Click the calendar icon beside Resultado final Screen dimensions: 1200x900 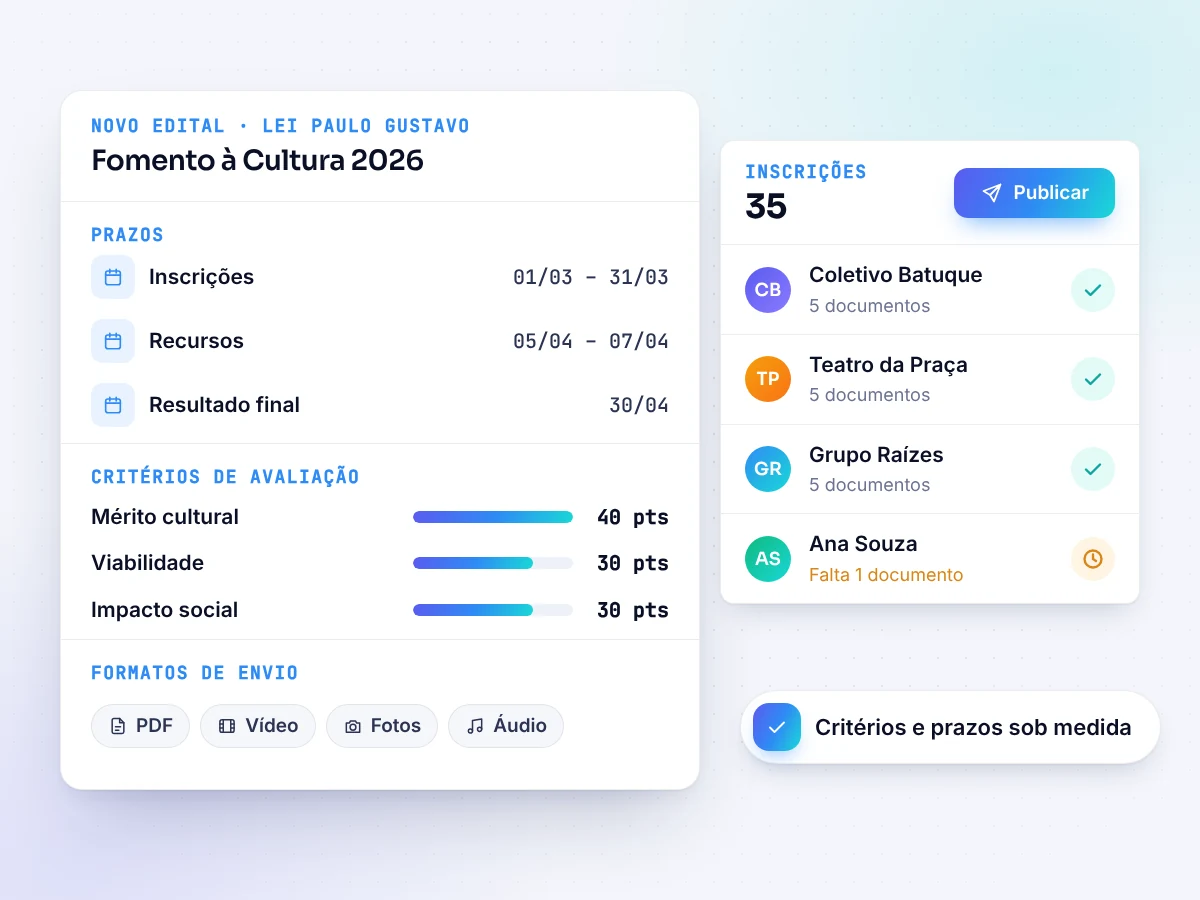[113, 405]
